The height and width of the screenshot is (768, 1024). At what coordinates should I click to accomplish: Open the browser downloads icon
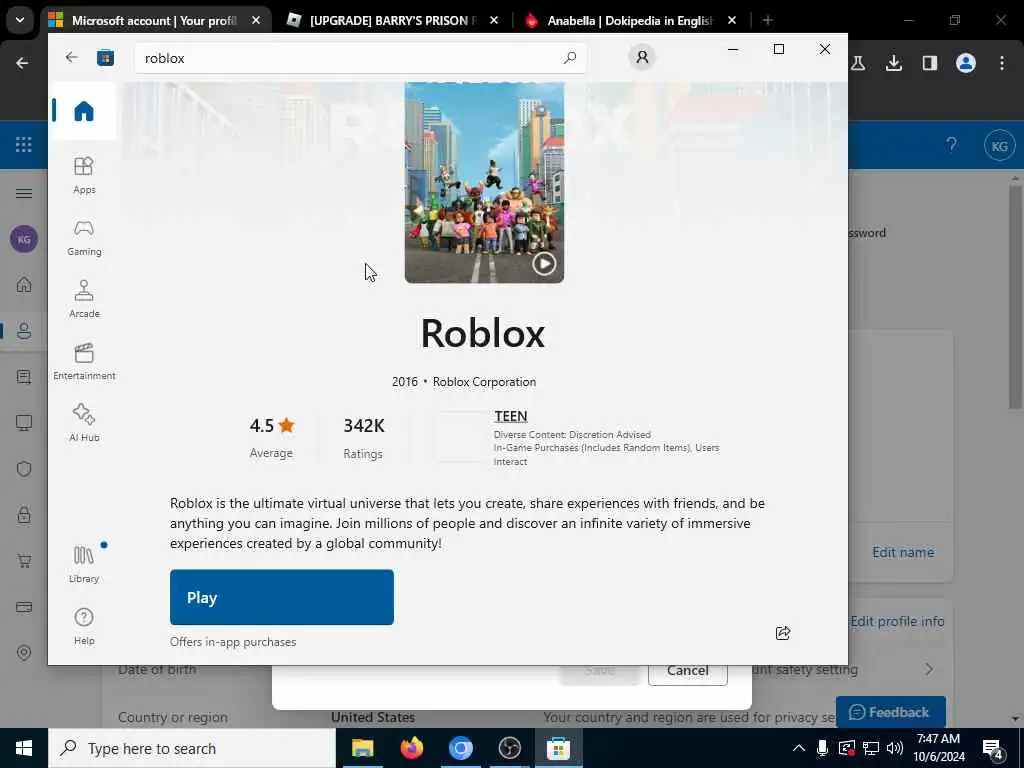tap(893, 63)
